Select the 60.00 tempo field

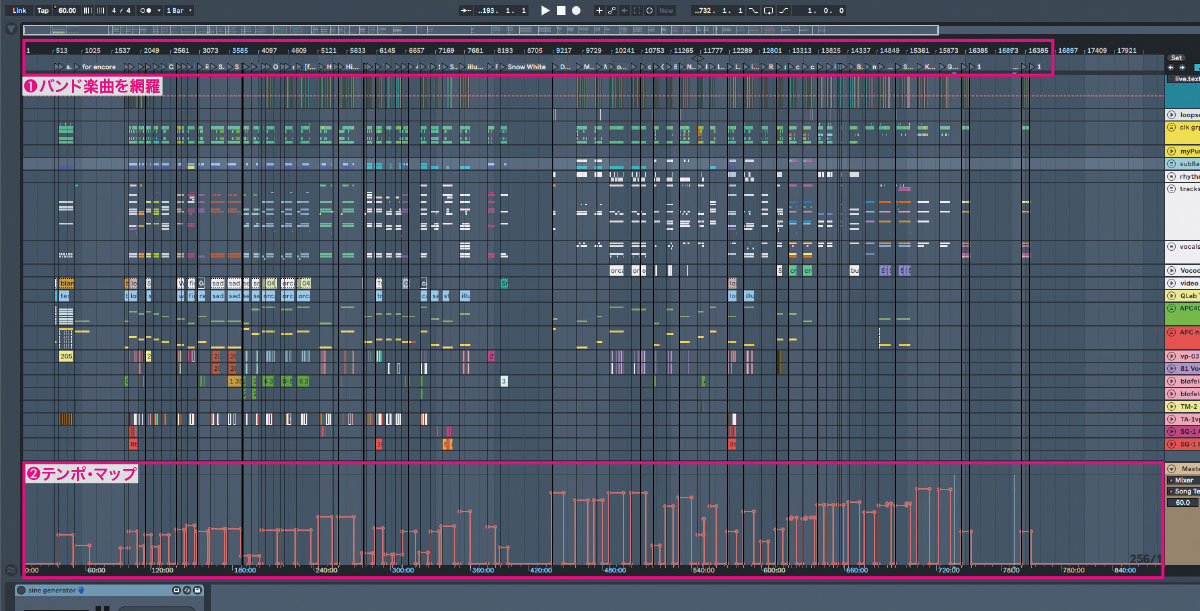[x=66, y=10]
